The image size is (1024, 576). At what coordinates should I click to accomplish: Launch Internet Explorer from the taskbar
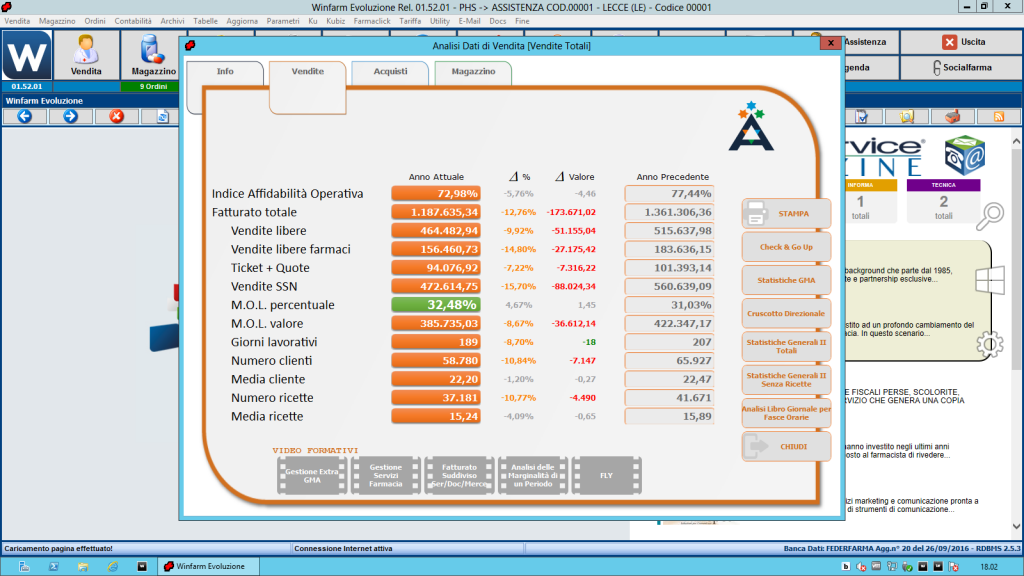[x=112, y=566]
